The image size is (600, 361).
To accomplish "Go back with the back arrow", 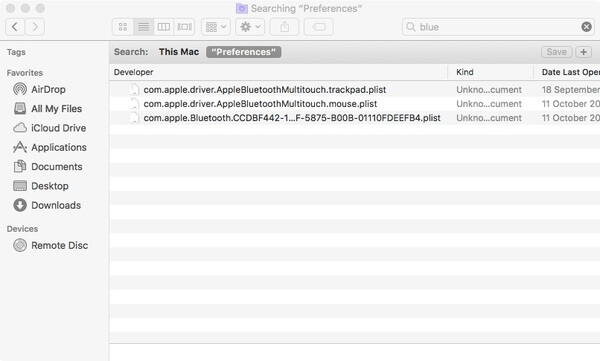I will [15, 27].
